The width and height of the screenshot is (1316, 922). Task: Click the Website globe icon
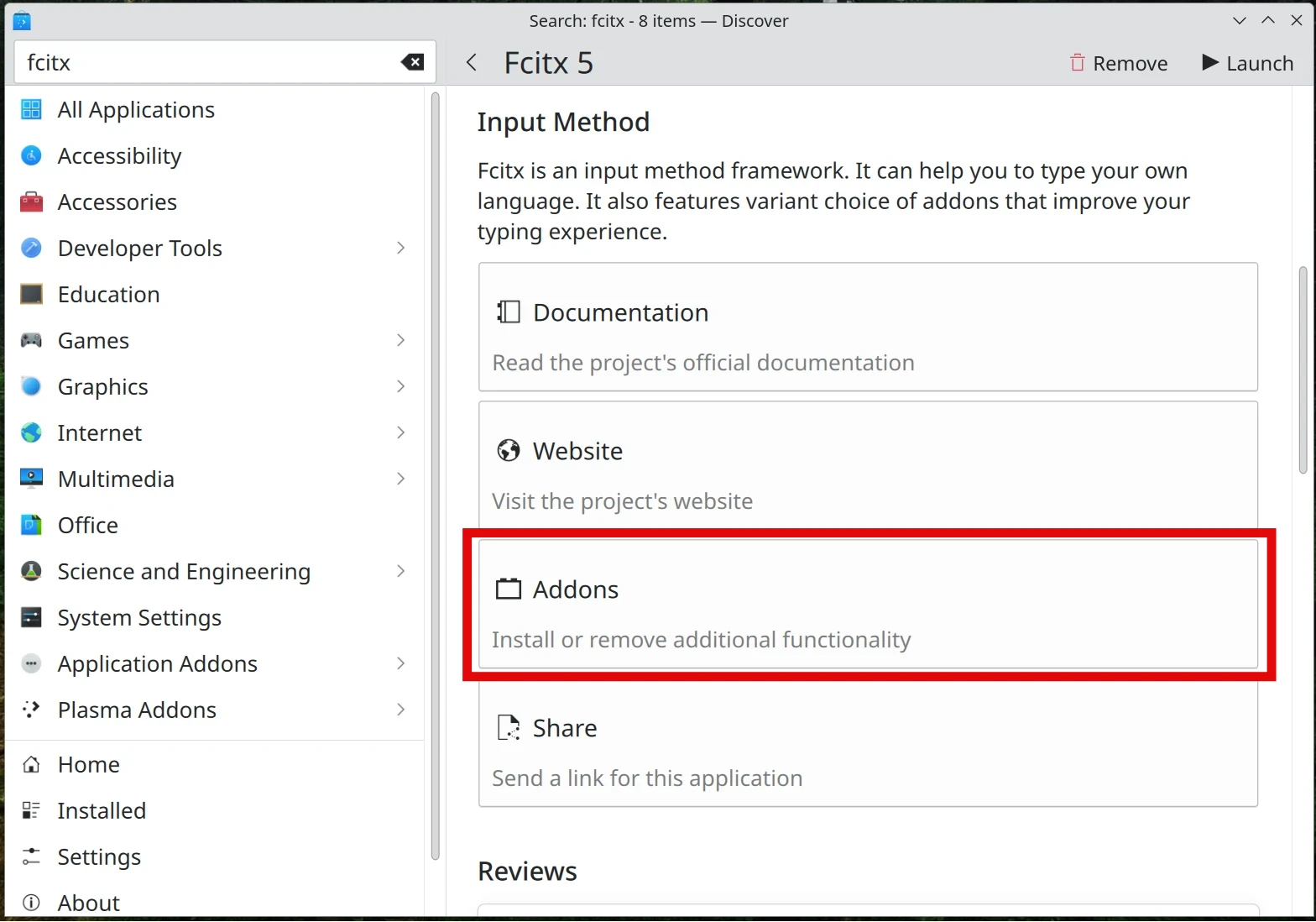coord(509,451)
